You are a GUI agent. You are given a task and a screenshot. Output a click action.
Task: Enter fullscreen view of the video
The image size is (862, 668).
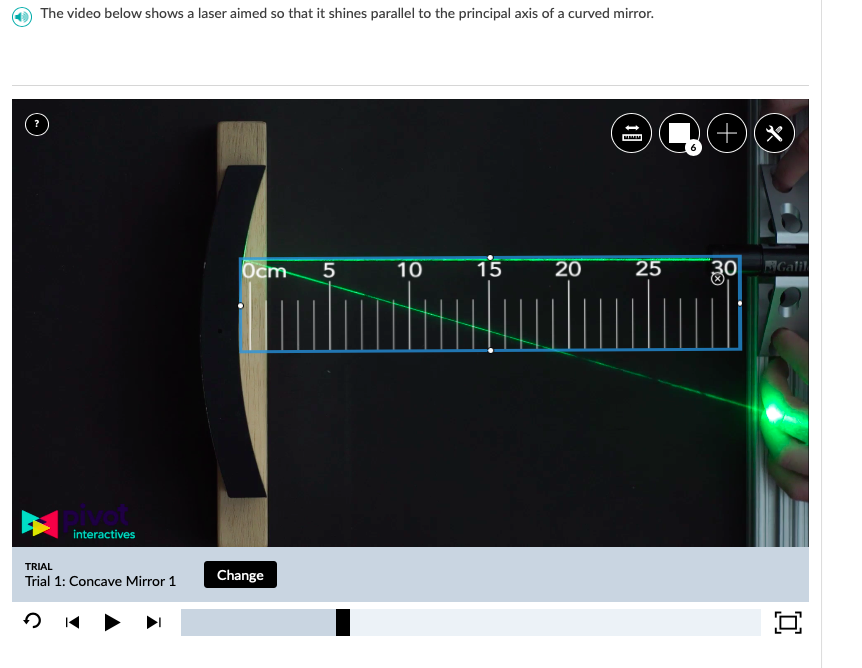[x=790, y=621]
